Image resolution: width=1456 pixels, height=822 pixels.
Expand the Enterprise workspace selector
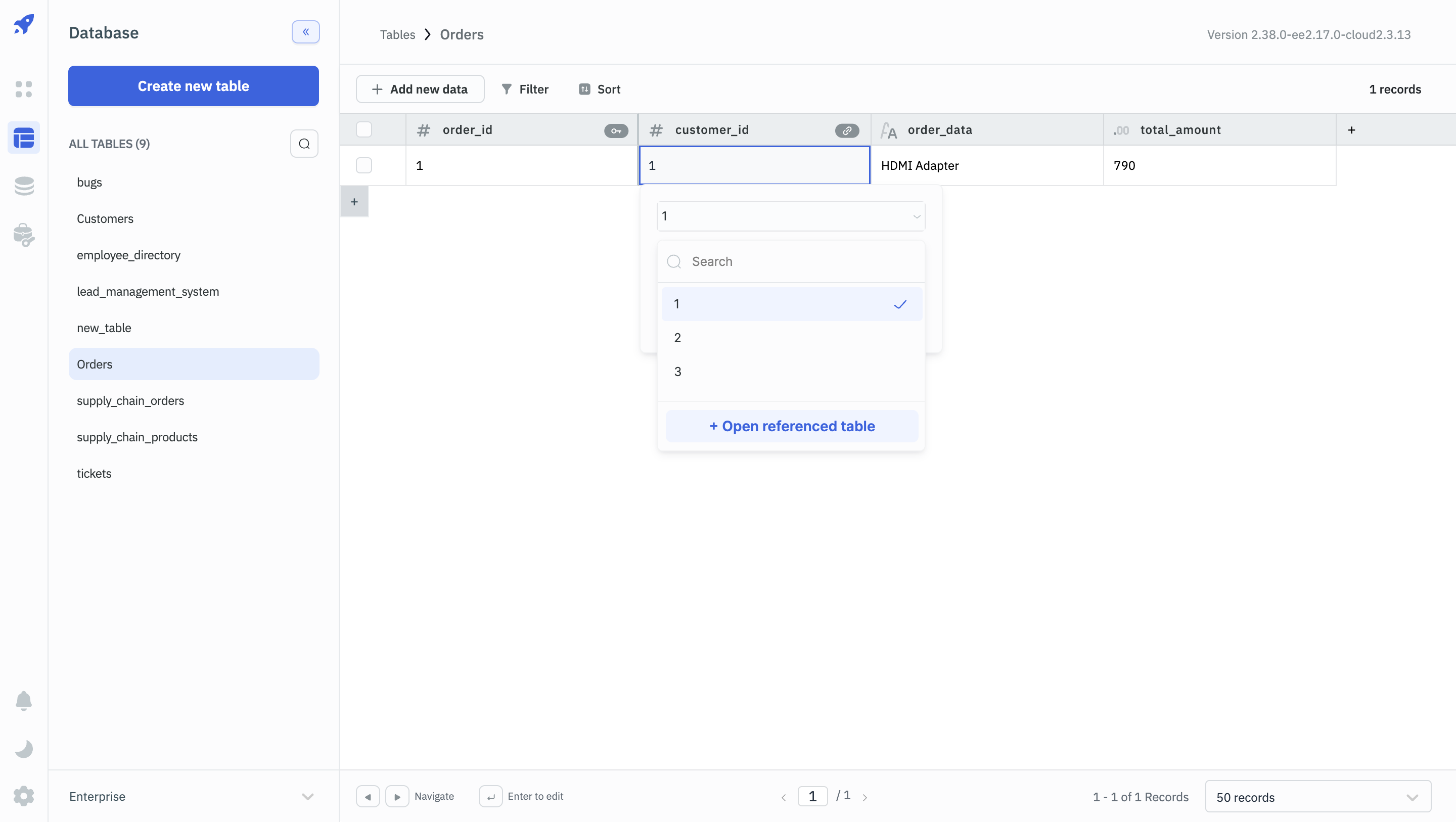[x=307, y=797]
